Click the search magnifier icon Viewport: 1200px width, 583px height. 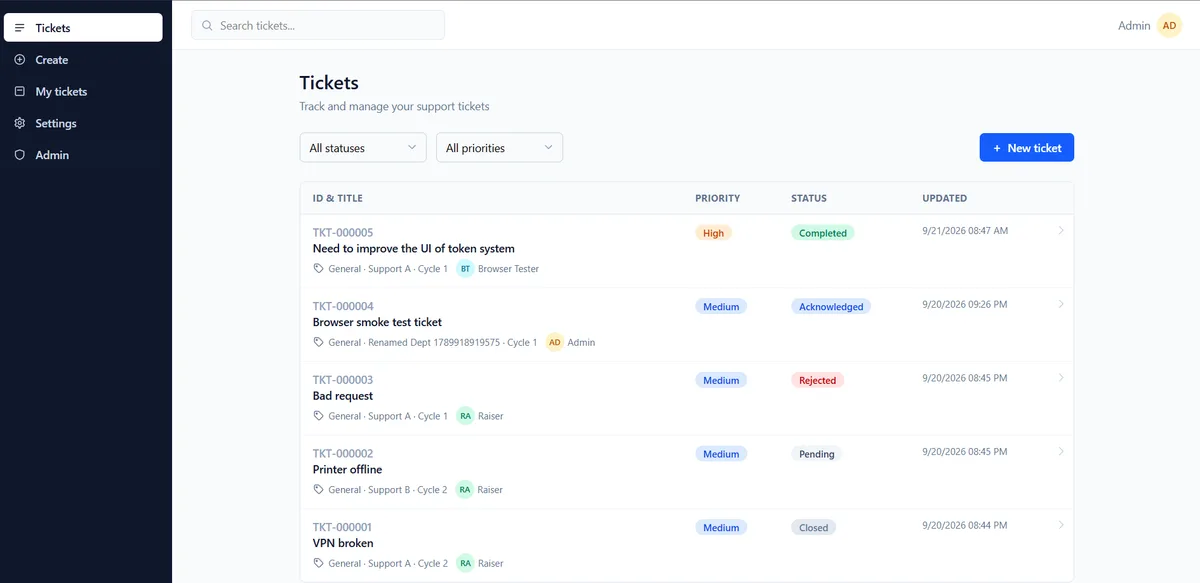(208, 25)
